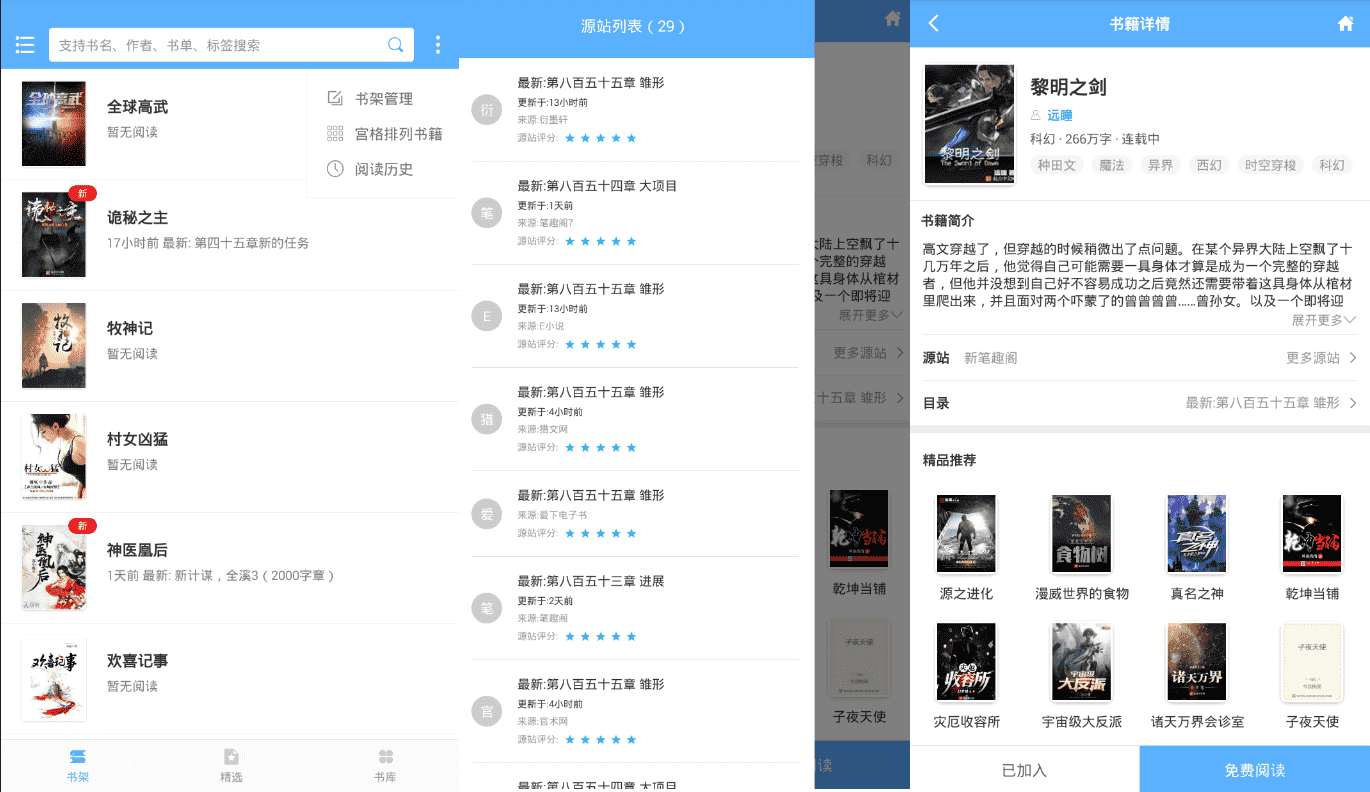Select 书架管理 menu item

coord(384,99)
